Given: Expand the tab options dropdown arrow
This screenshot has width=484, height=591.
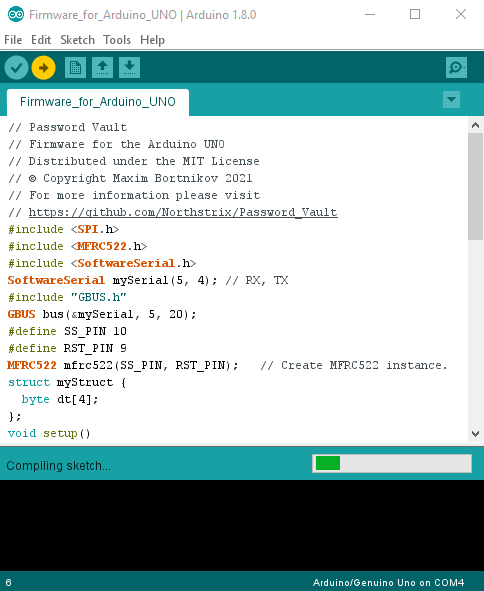Looking at the screenshot, I should click(x=451, y=100).
